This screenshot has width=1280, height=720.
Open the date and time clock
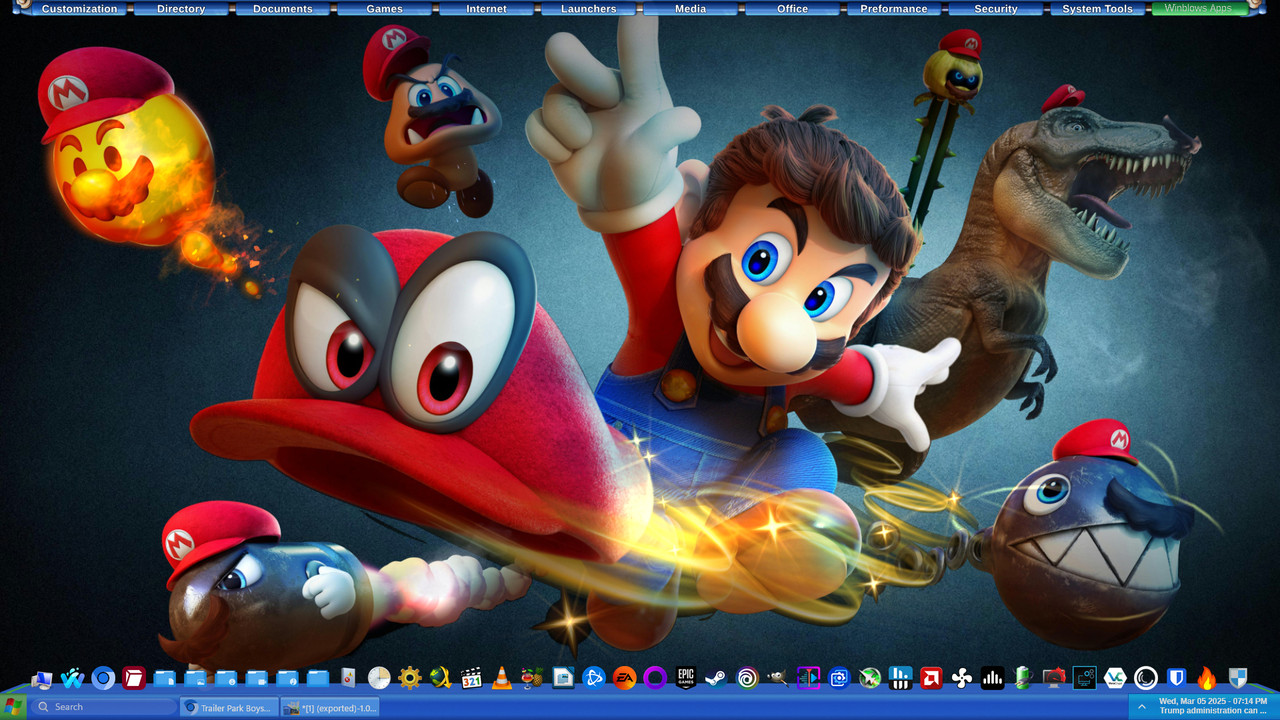point(1213,702)
